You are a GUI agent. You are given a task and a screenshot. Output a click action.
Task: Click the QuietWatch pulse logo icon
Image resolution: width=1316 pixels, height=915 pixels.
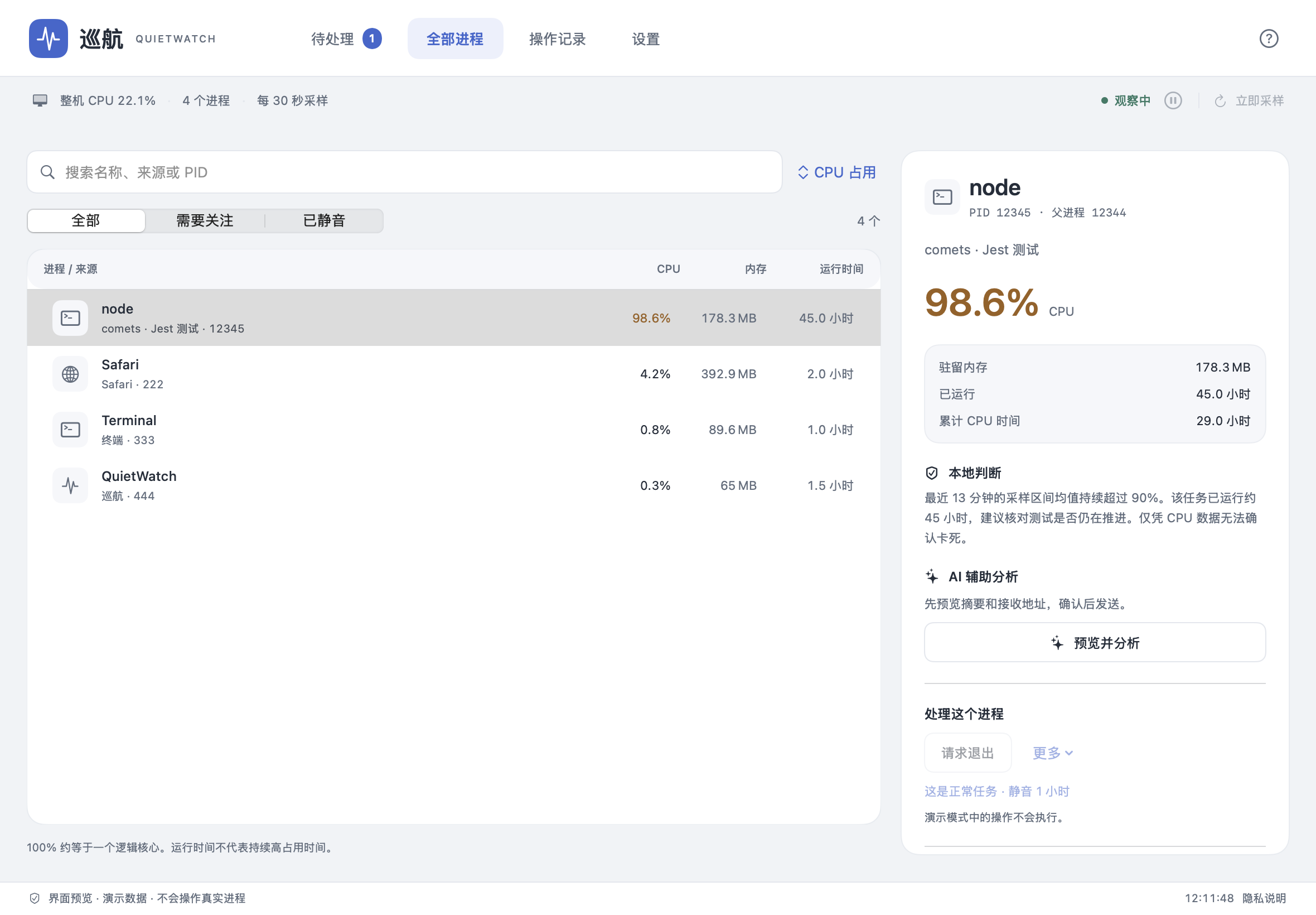pyautogui.click(x=48, y=38)
